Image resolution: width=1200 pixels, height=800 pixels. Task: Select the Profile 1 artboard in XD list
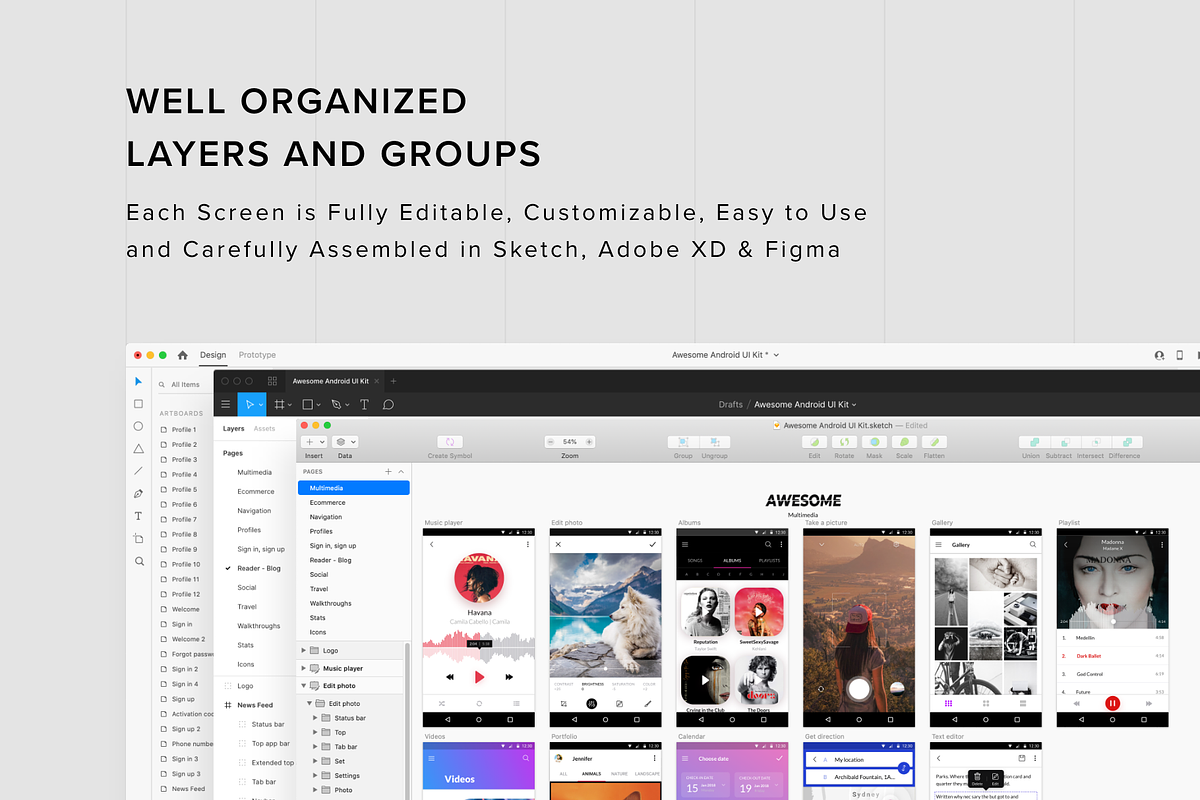pos(184,430)
